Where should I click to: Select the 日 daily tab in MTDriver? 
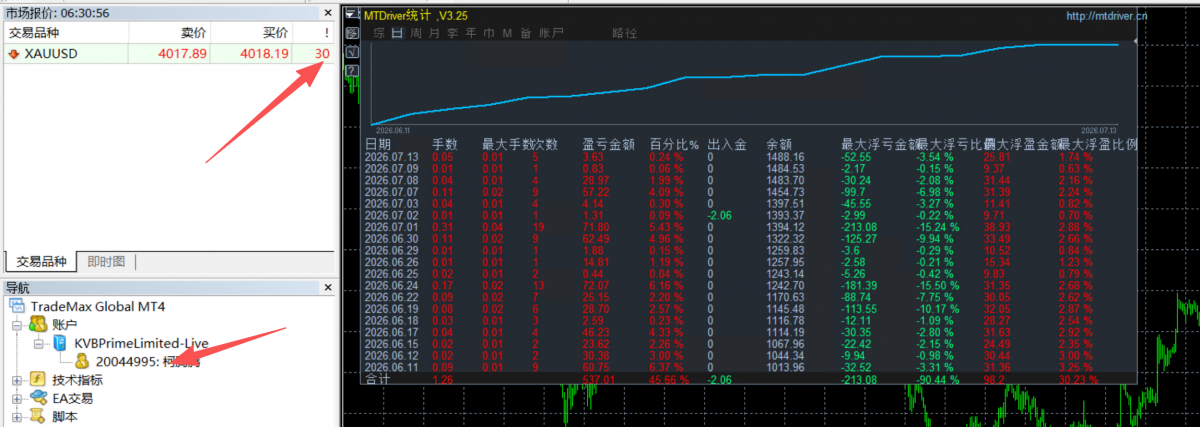[x=397, y=33]
